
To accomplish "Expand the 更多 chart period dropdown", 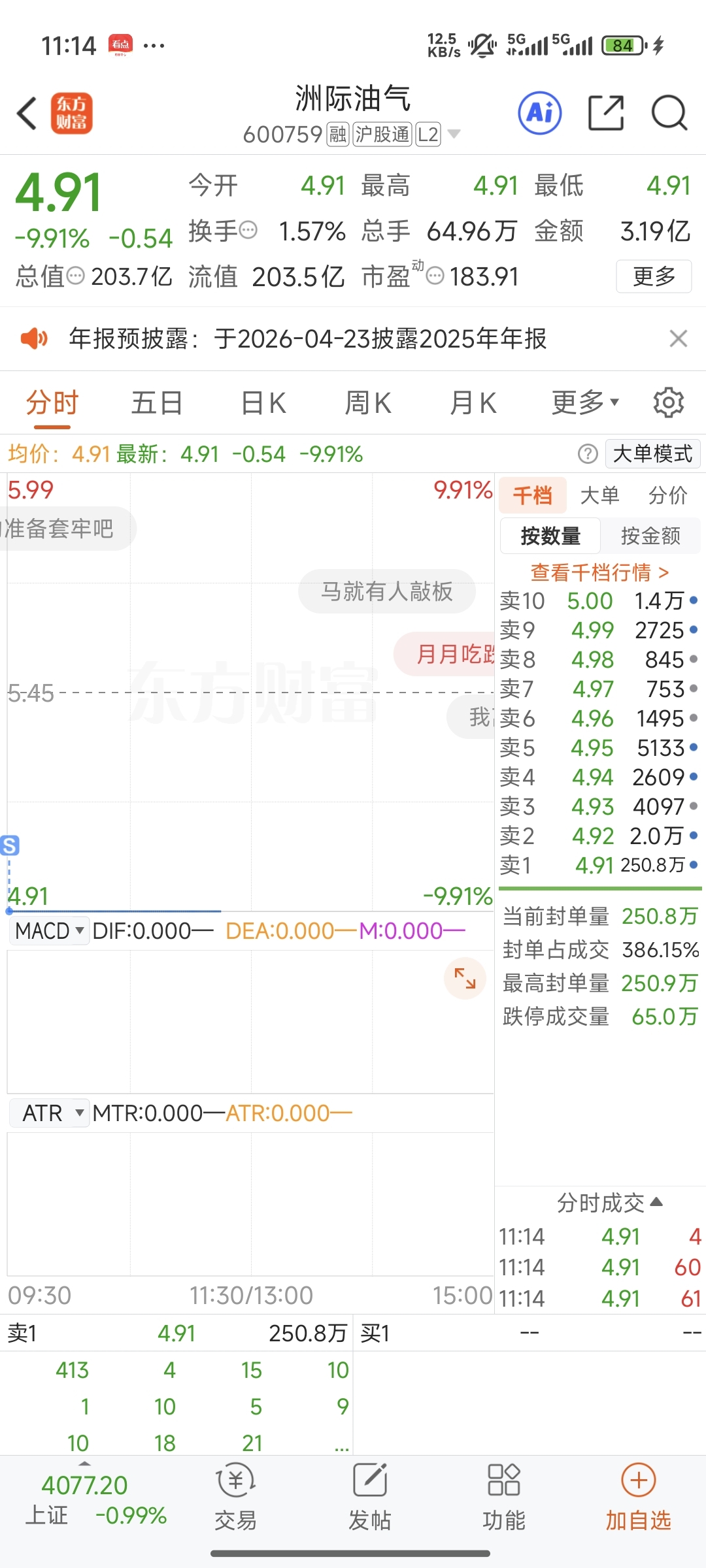I will 585,402.
